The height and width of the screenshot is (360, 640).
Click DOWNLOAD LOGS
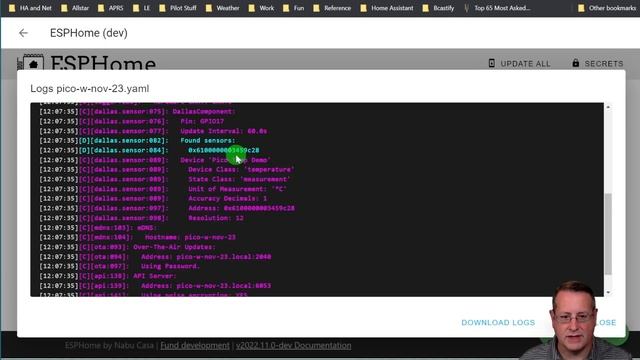click(498, 322)
